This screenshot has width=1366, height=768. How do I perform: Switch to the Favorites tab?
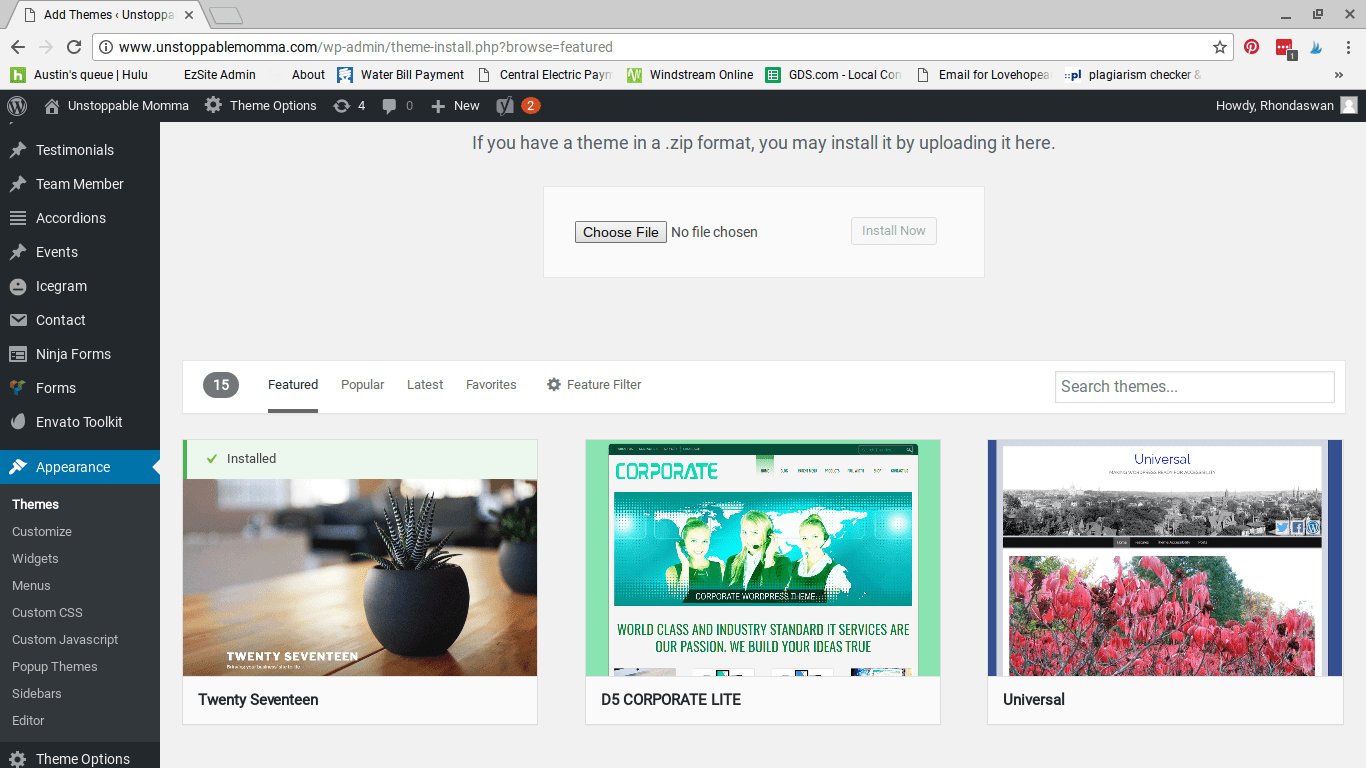pos(491,385)
